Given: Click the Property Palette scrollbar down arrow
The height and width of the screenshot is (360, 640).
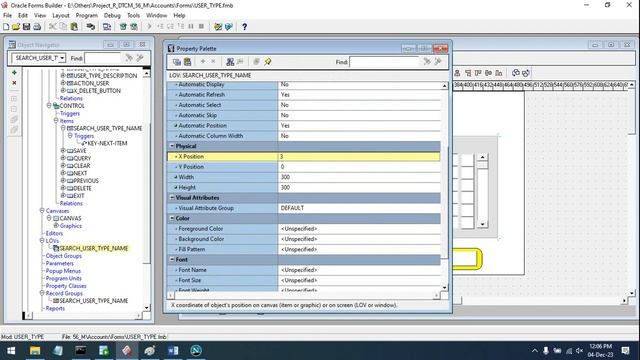Looking at the screenshot, I should point(444,287).
